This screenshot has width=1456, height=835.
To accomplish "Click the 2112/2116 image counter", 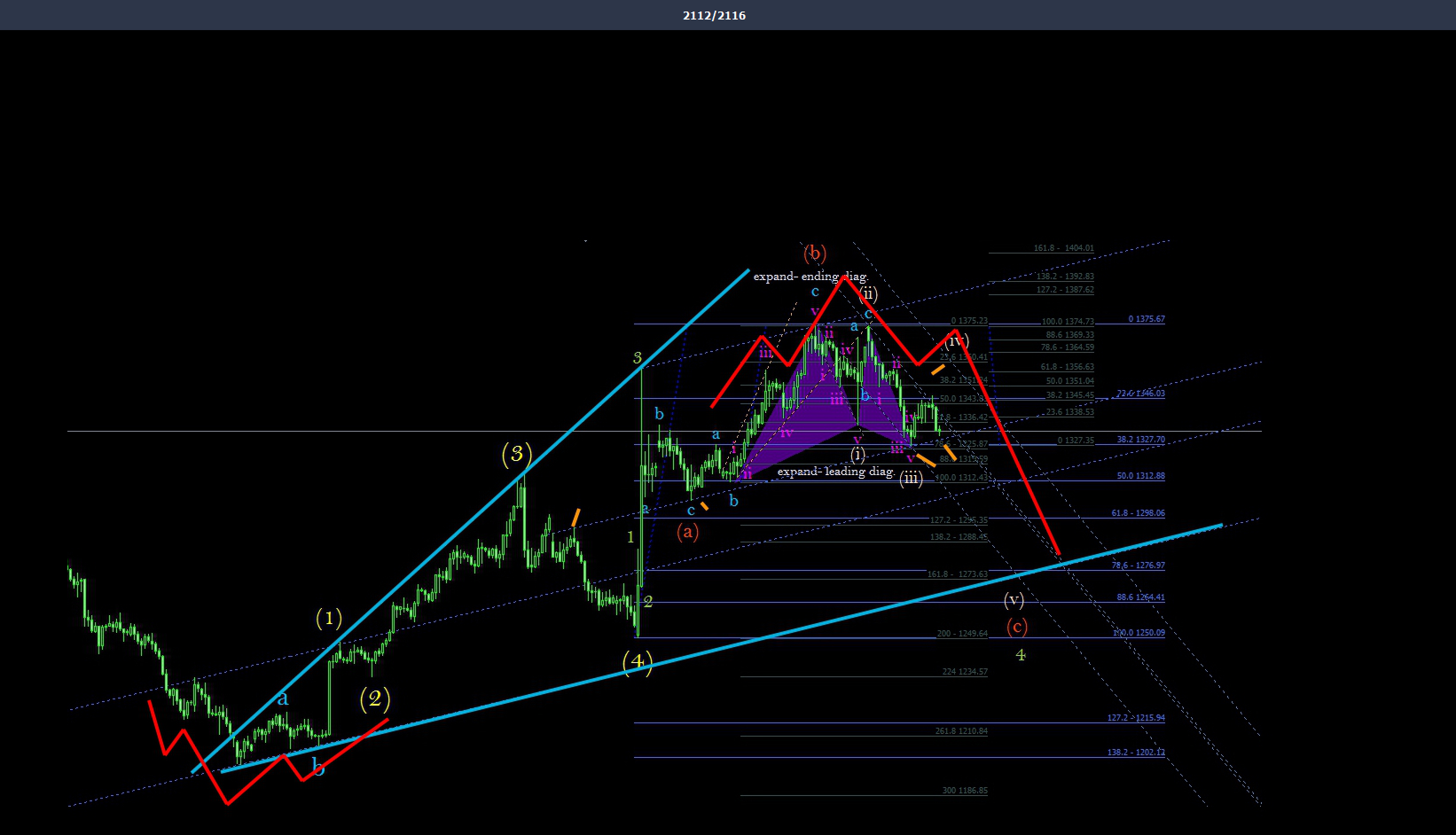I will [714, 15].
